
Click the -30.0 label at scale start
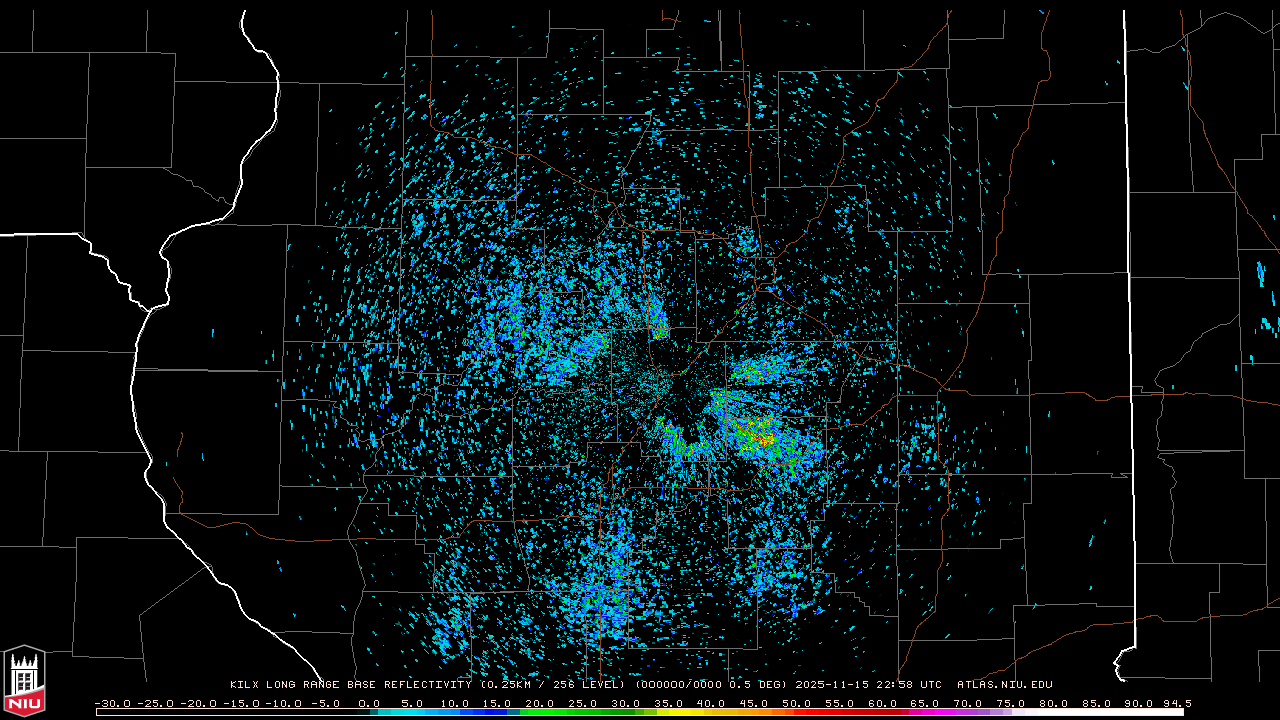pos(111,703)
